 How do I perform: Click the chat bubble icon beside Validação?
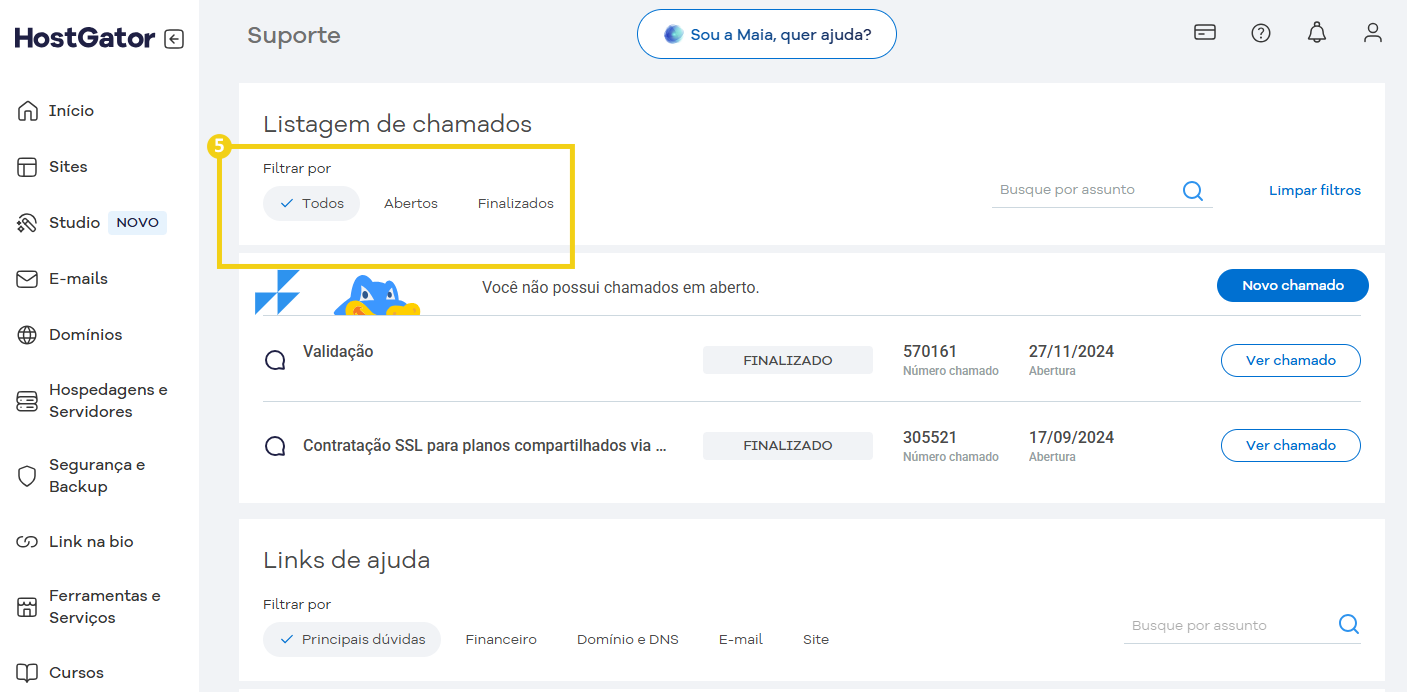(x=275, y=361)
